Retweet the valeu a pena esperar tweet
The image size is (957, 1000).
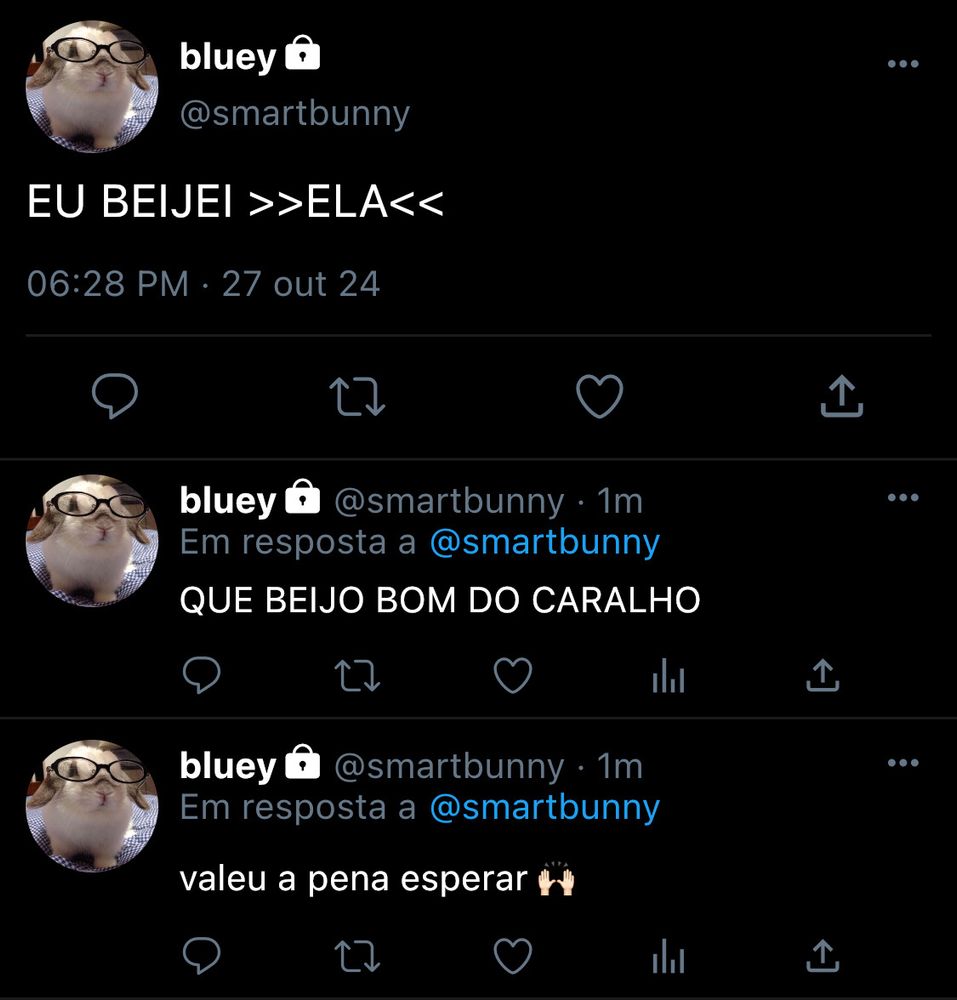click(x=357, y=957)
